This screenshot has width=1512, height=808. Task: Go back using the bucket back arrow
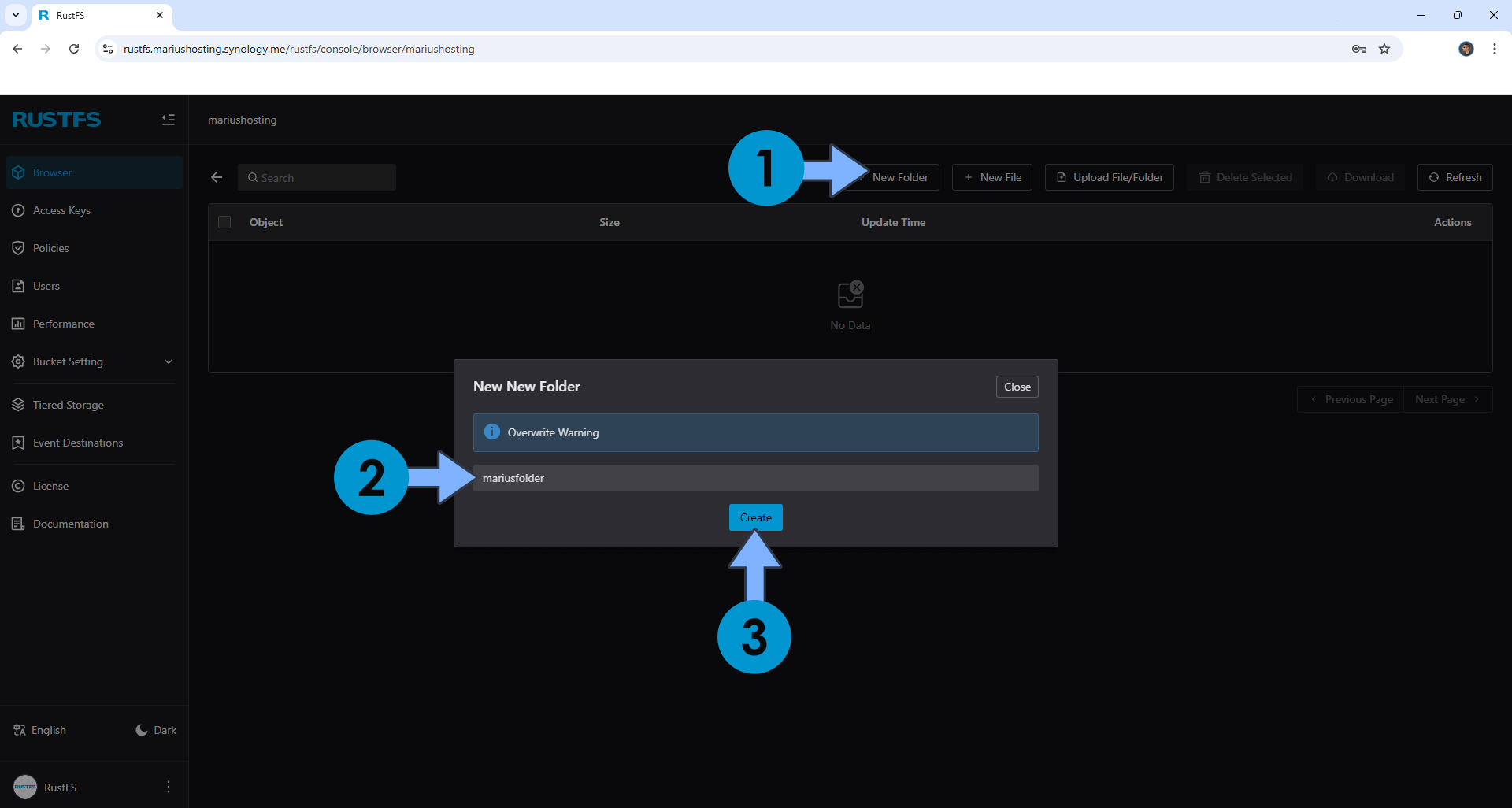pos(217,177)
